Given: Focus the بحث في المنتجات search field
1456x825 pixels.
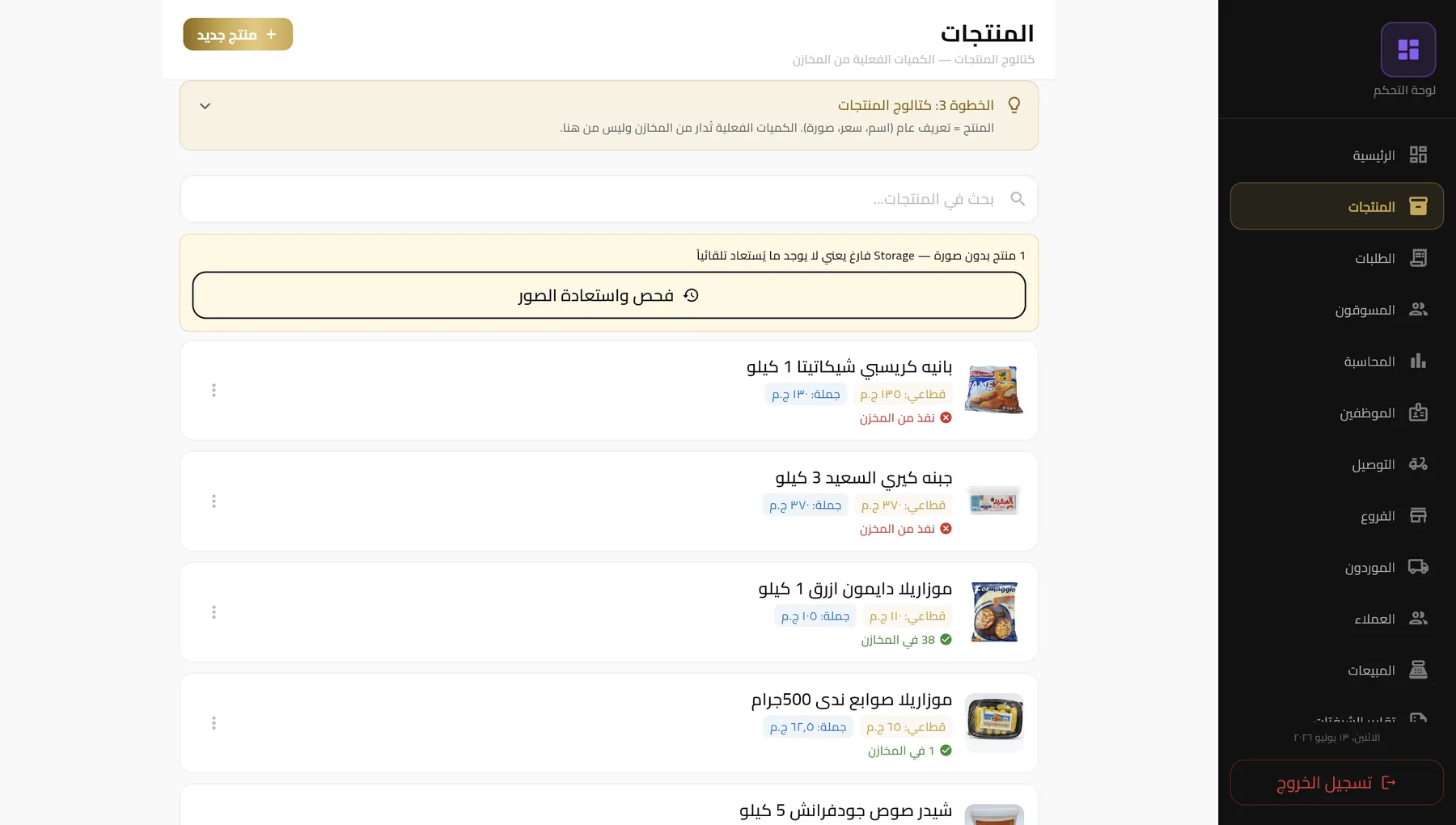Looking at the screenshot, I should [x=609, y=199].
